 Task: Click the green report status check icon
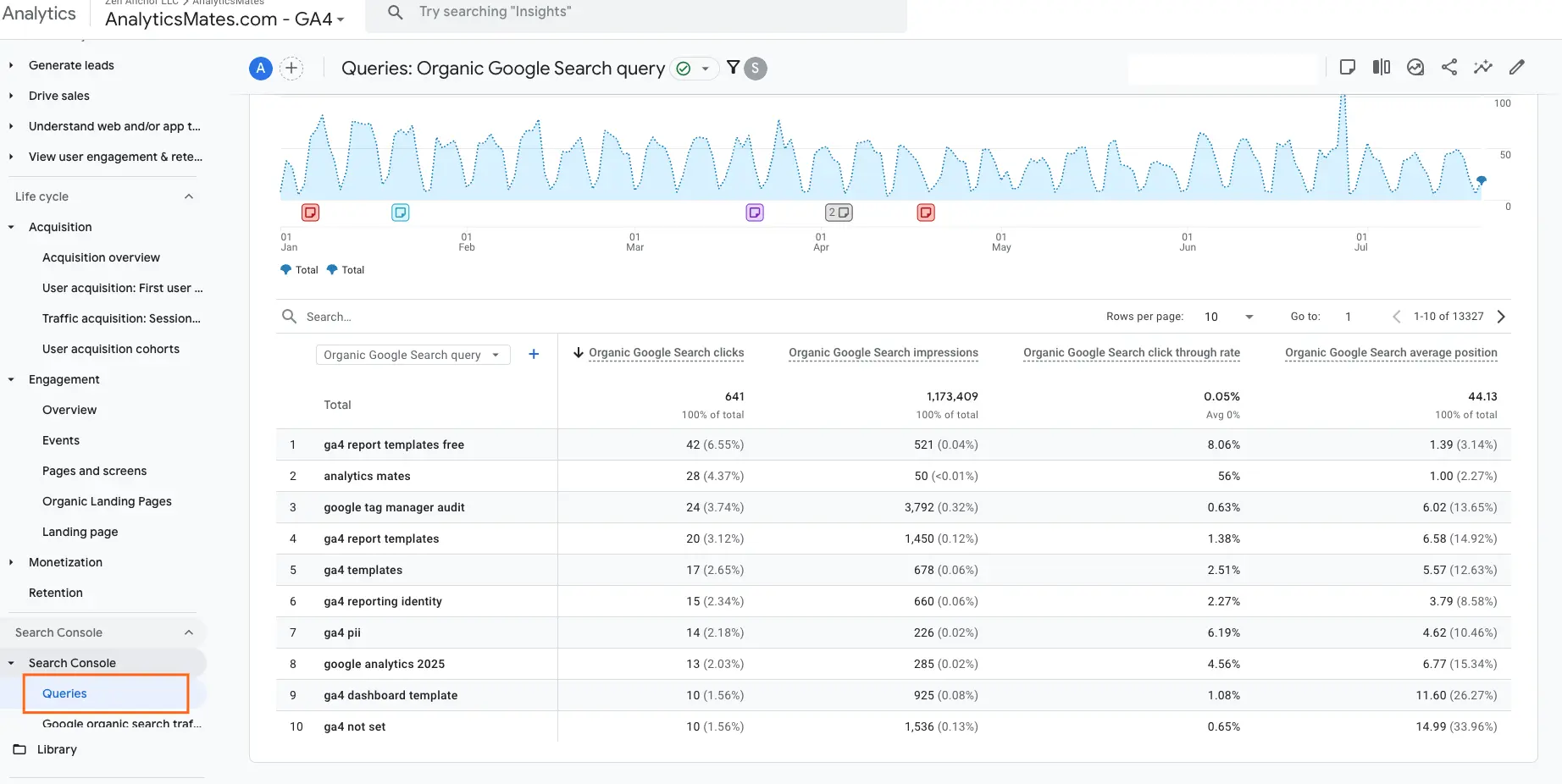click(684, 69)
